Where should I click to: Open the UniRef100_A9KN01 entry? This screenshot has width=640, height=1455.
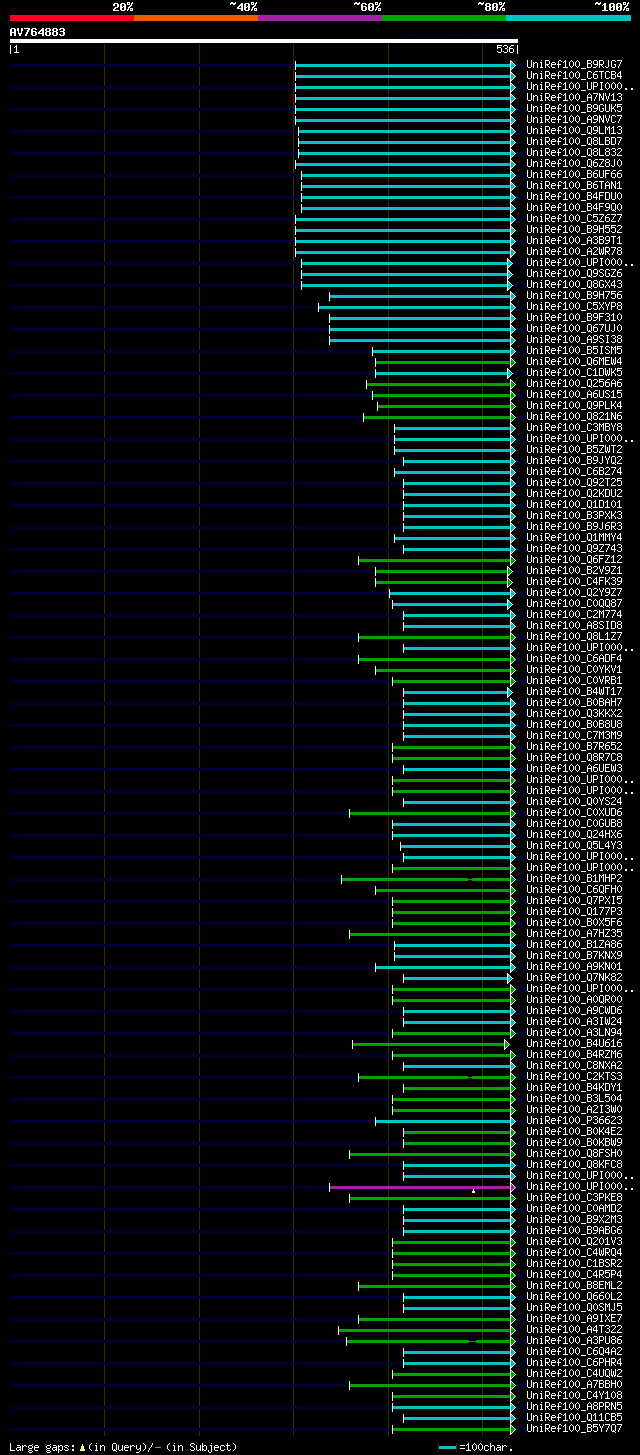(574, 966)
